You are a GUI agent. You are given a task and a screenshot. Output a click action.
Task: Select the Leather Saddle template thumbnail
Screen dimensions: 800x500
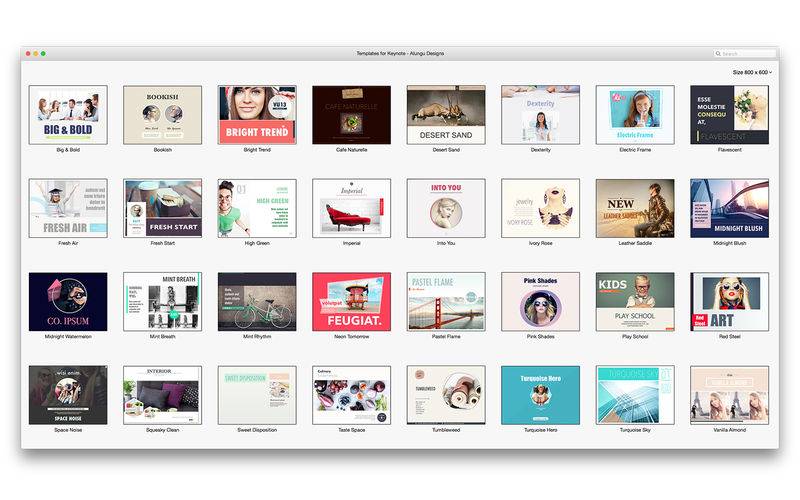tap(635, 208)
